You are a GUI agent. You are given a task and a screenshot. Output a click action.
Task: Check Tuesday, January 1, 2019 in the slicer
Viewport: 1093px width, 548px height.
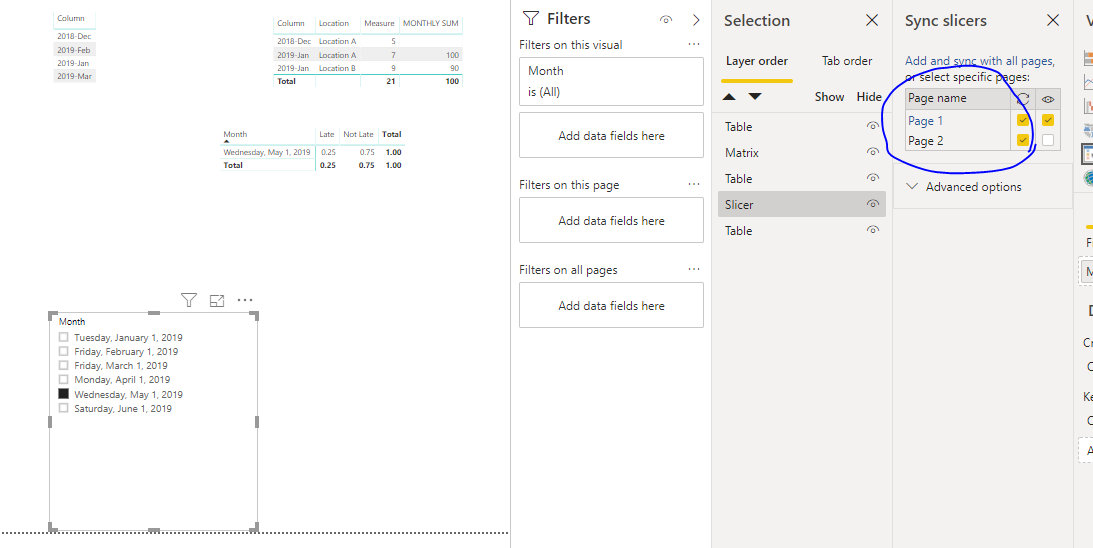pos(63,337)
